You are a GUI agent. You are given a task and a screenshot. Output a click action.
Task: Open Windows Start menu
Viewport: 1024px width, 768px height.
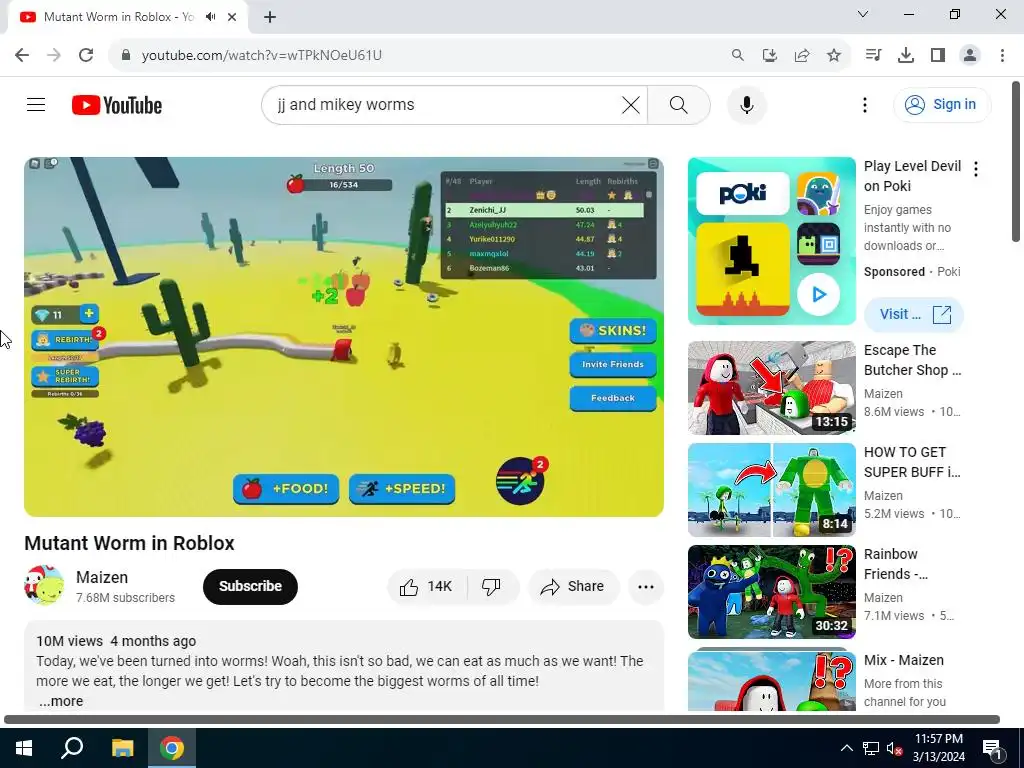(x=24, y=748)
